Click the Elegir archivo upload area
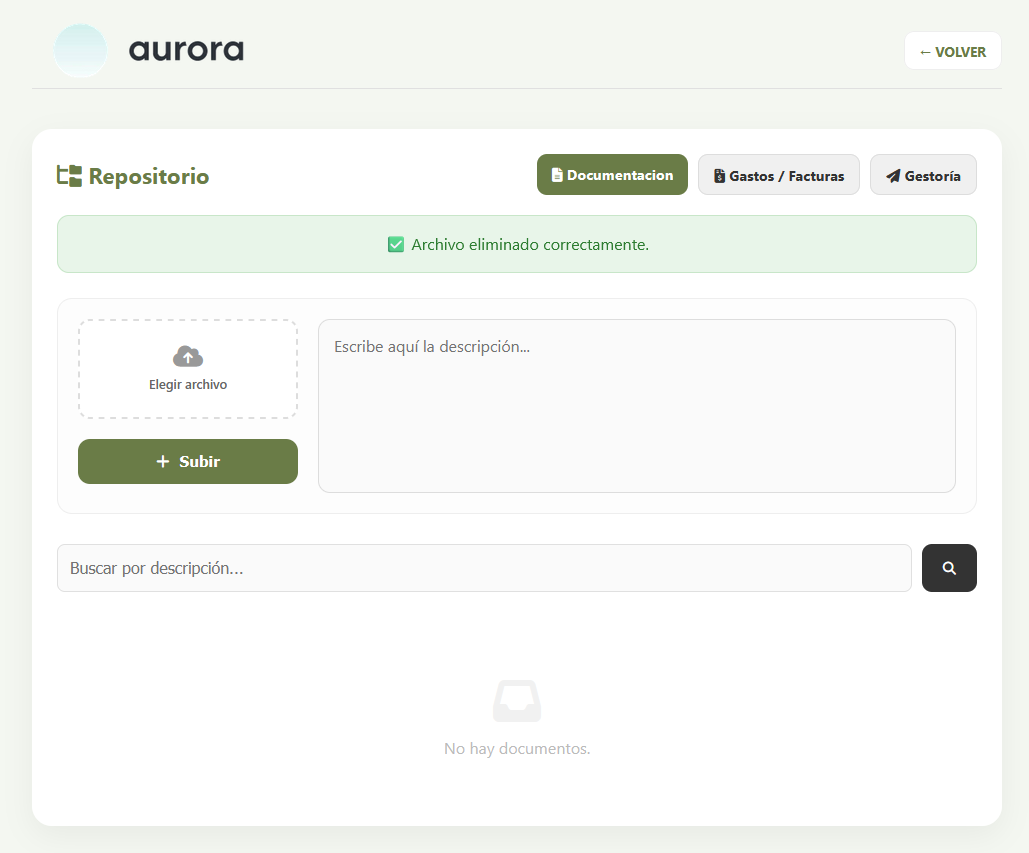This screenshot has height=853, width=1029. 188,368
